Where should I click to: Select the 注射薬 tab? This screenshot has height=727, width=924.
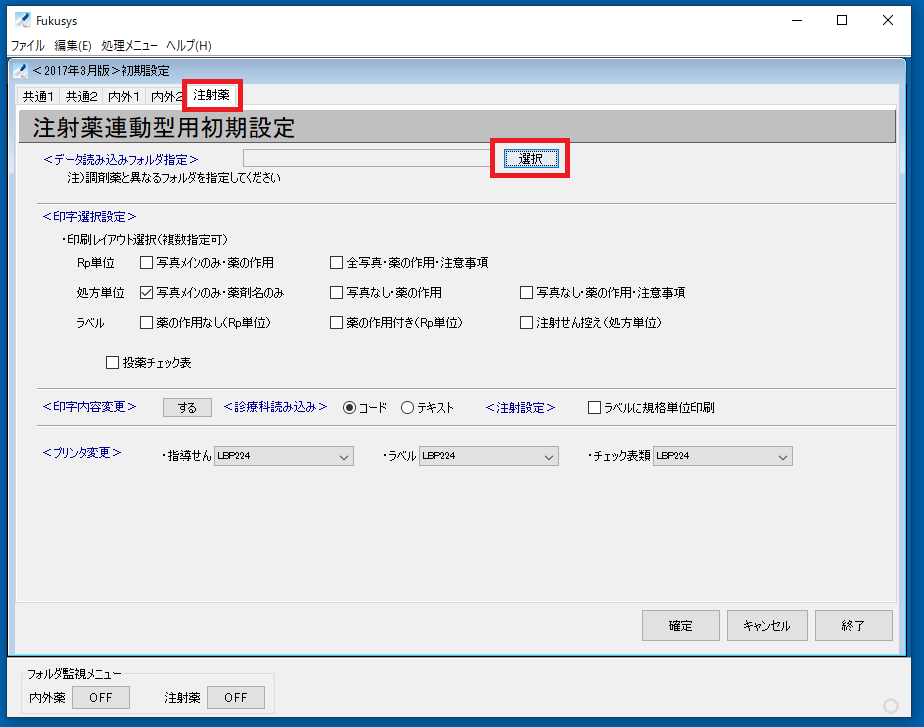212,95
